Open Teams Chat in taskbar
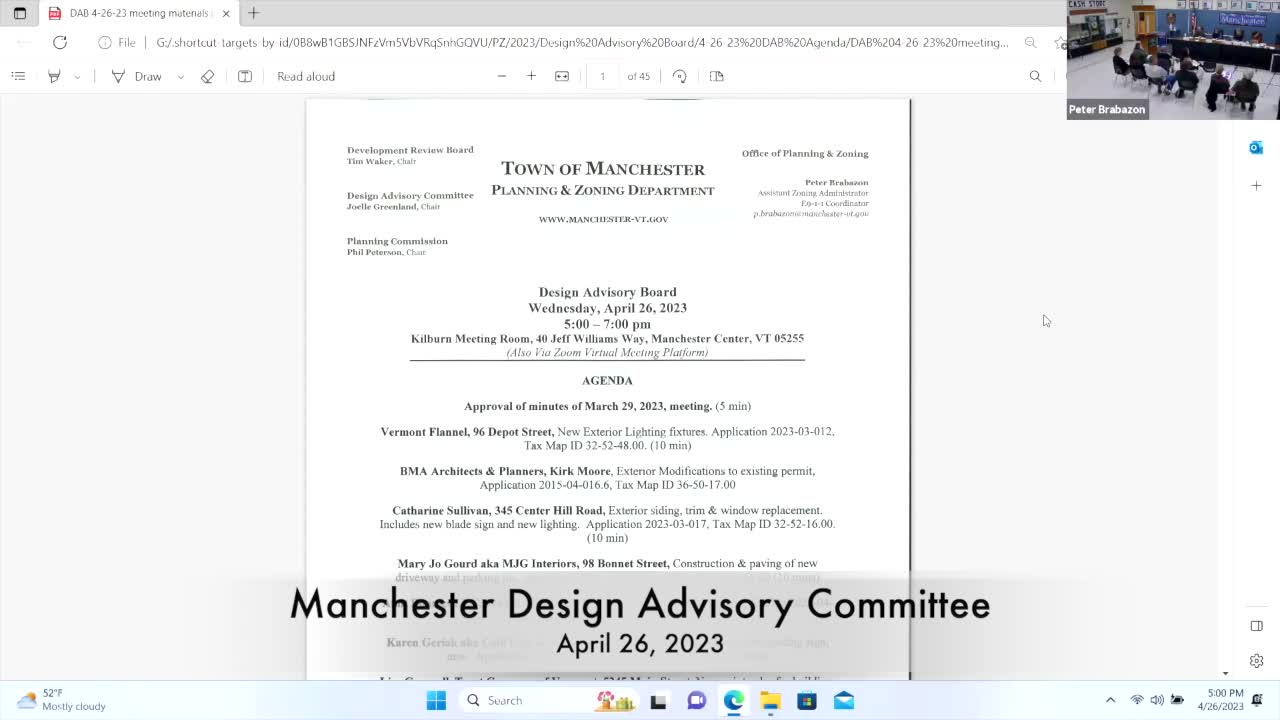The image size is (1280, 720). pyautogui.click(x=696, y=700)
